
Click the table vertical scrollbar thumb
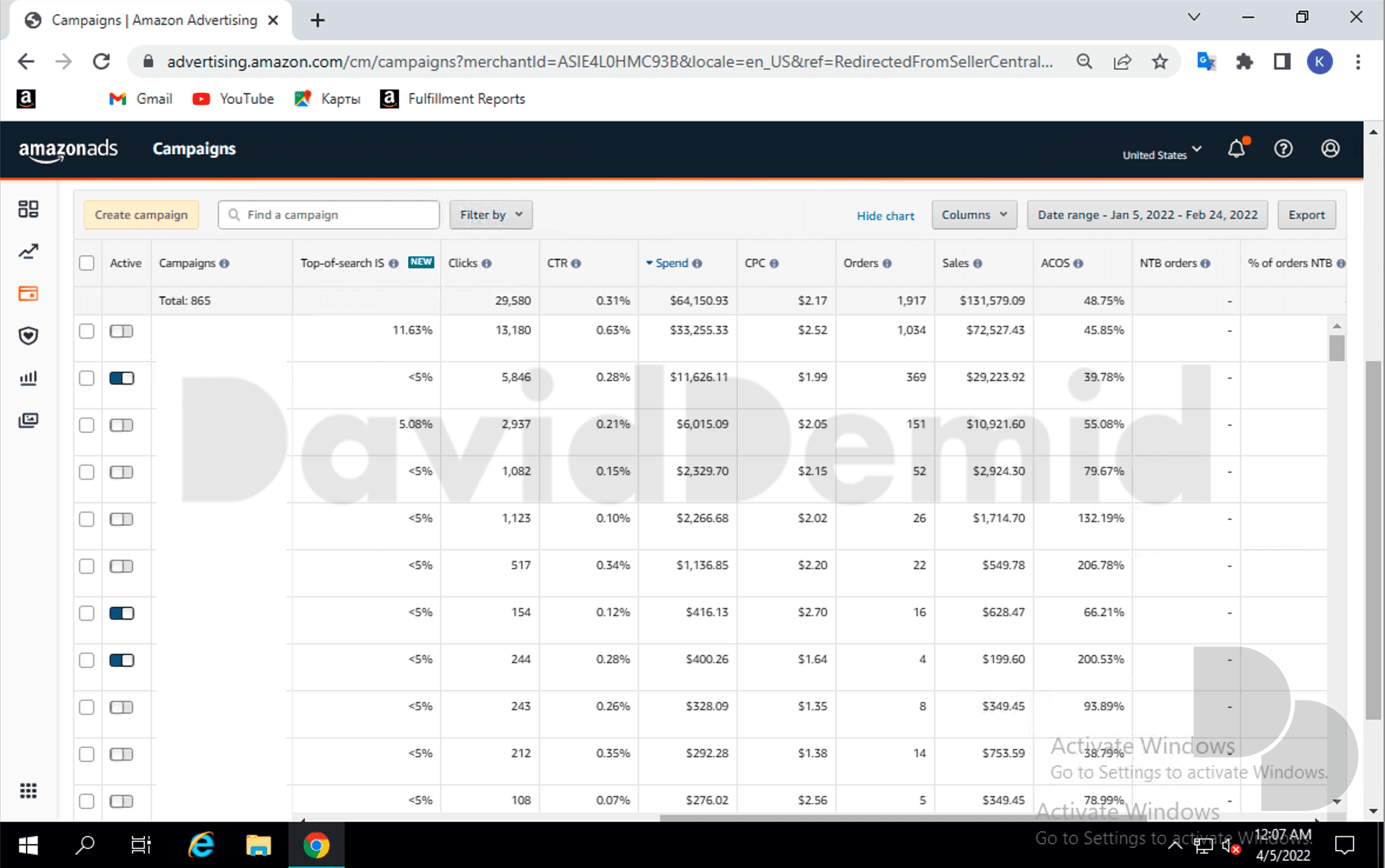(1336, 348)
